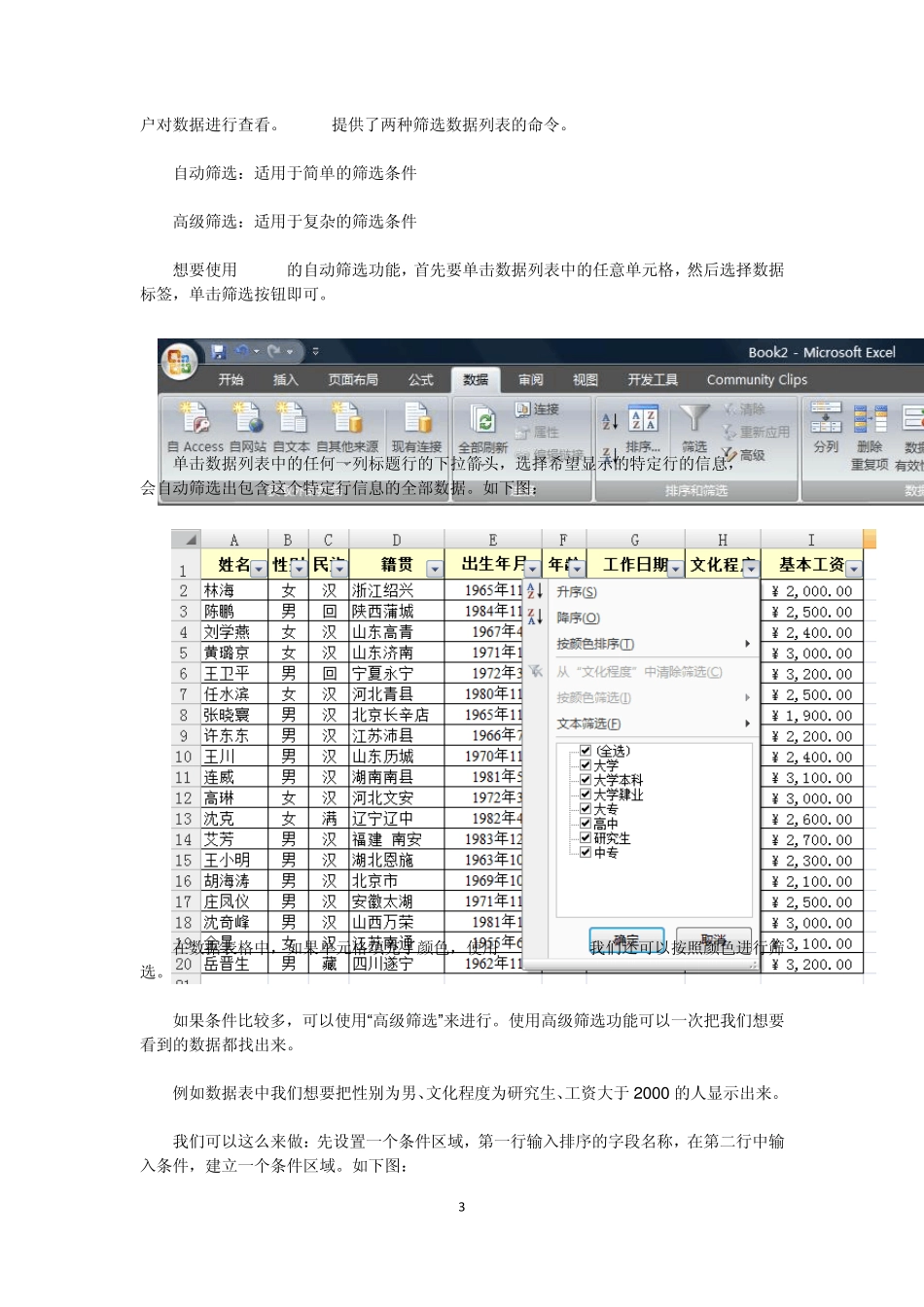Expand 文本筛选(F) submenu
This screenshot has height=1307, width=924.
pyautogui.click(x=641, y=724)
